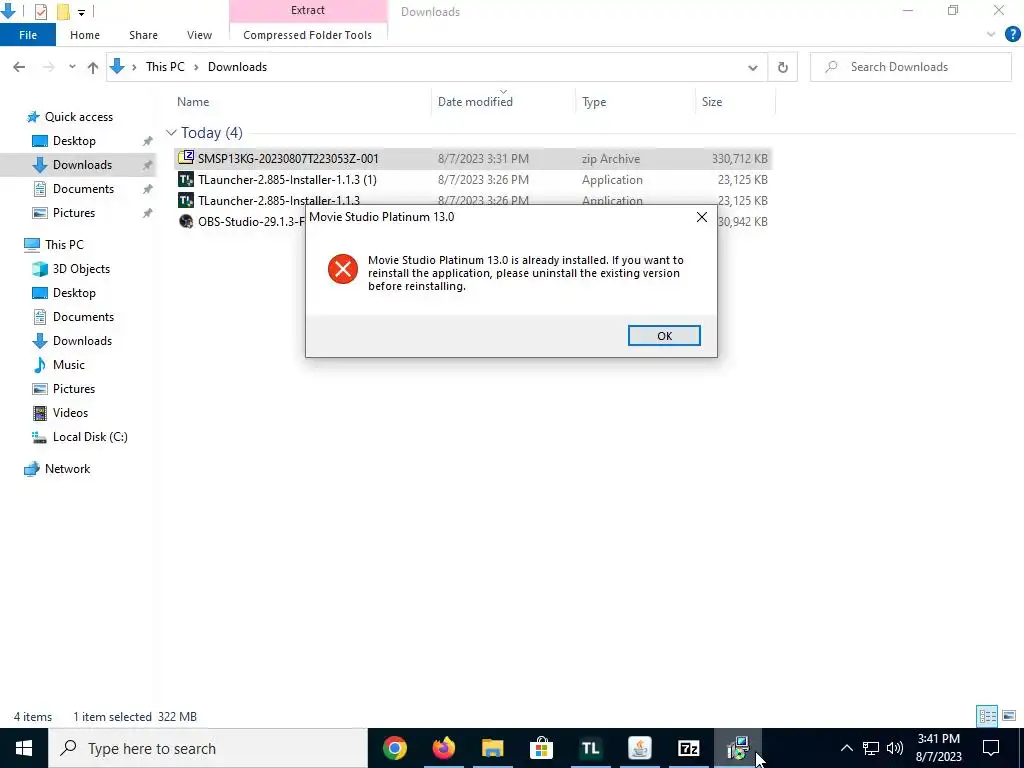The height and width of the screenshot is (768, 1024).
Task: Select This PC in navigation pane
Action: coord(64,245)
